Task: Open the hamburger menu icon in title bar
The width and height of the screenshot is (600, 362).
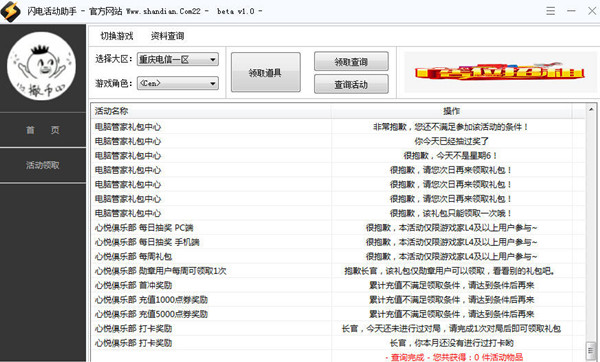Action: 551,11
